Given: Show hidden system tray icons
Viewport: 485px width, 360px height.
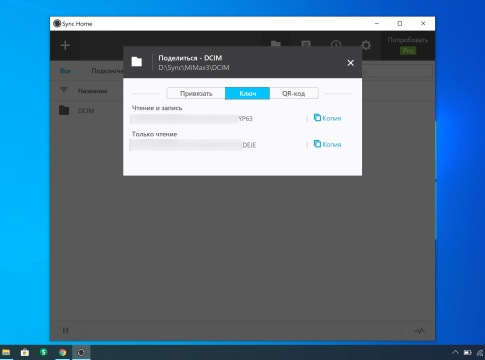Looking at the screenshot, I should pyautogui.click(x=455, y=352).
